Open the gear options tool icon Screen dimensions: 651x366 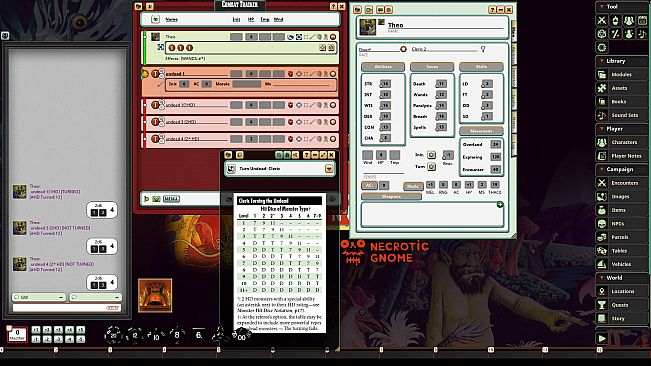click(602, 47)
